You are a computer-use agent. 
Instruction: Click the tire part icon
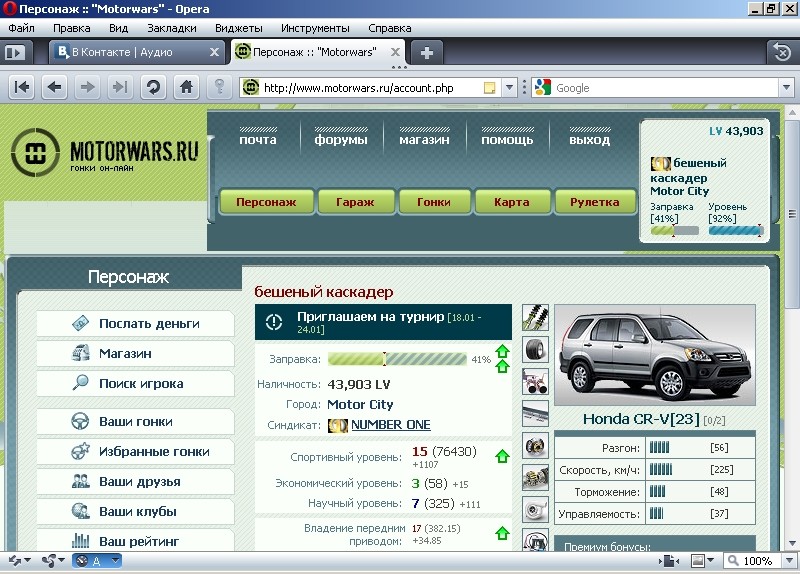(535, 350)
